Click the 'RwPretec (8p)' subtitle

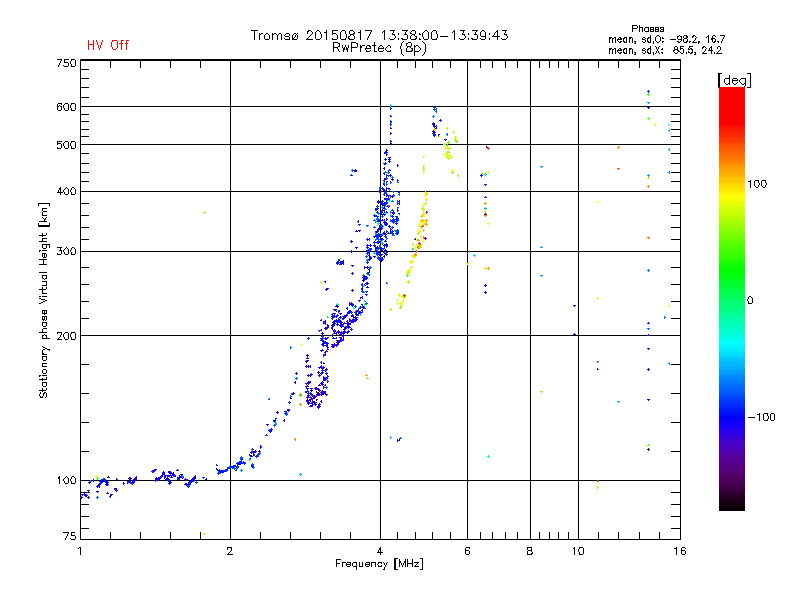click(x=379, y=48)
